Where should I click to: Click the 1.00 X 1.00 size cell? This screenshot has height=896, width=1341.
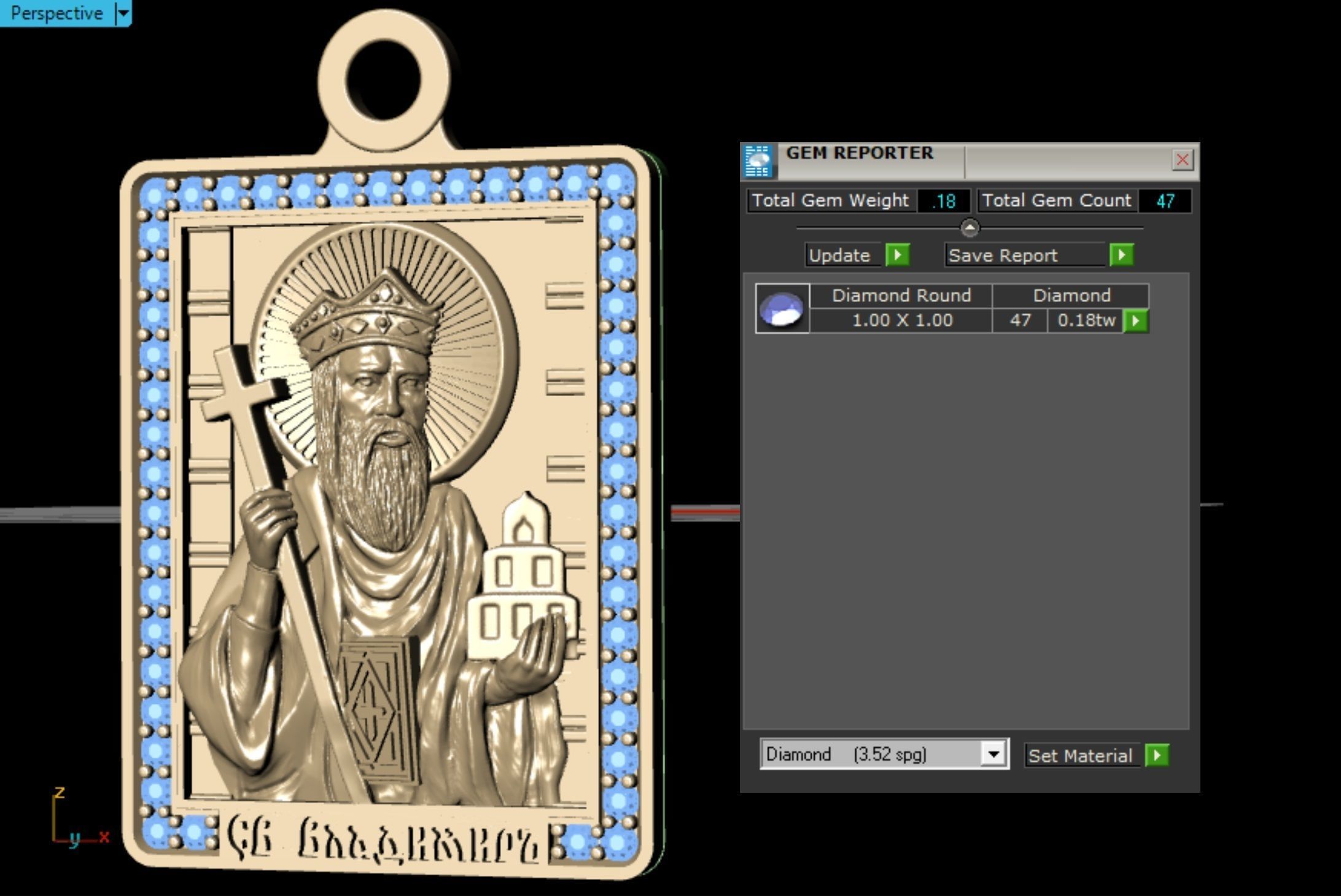tap(901, 321)
